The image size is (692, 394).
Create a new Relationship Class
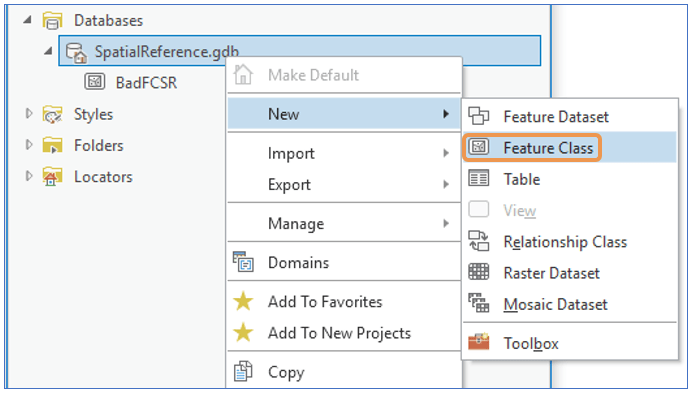(570, 241)
